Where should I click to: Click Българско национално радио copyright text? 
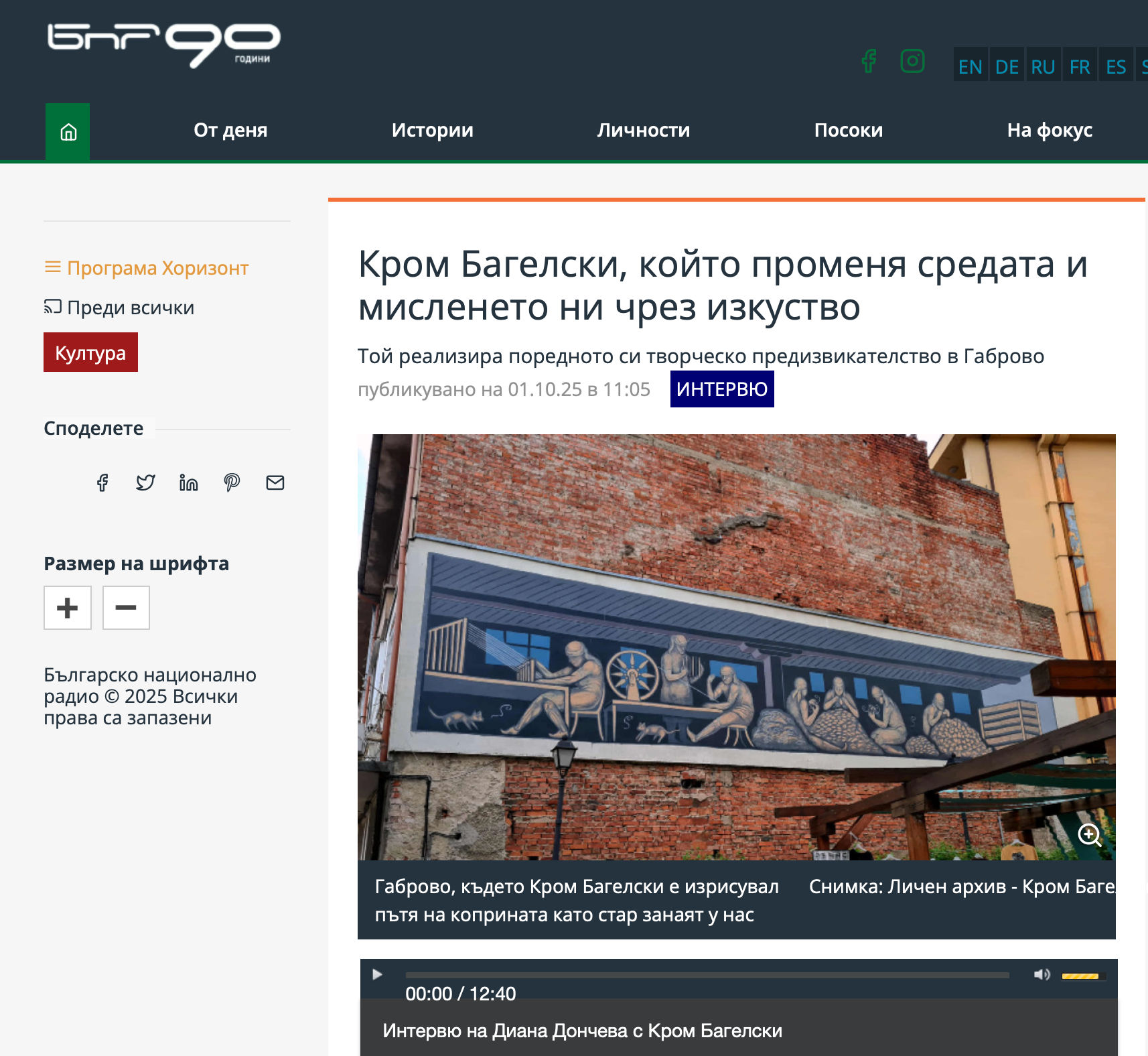pos(150,696)
